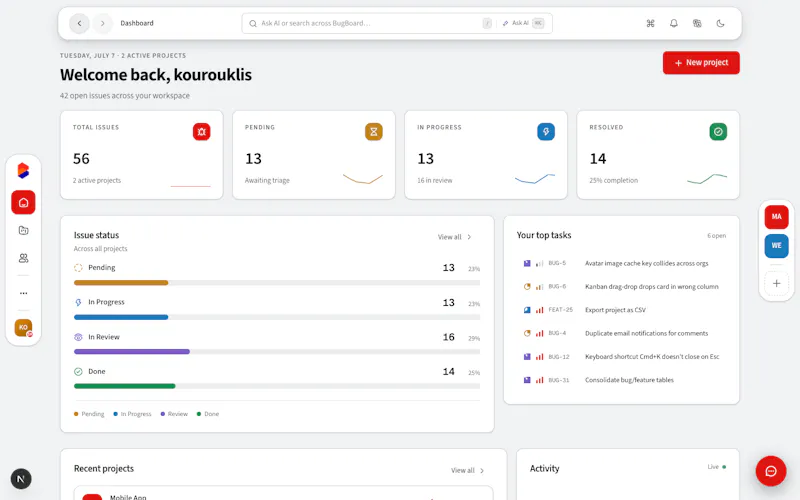Viewport: 800px width, 500px height.
Task: Click the orange Pending progress bar
Action: [121, 283]
